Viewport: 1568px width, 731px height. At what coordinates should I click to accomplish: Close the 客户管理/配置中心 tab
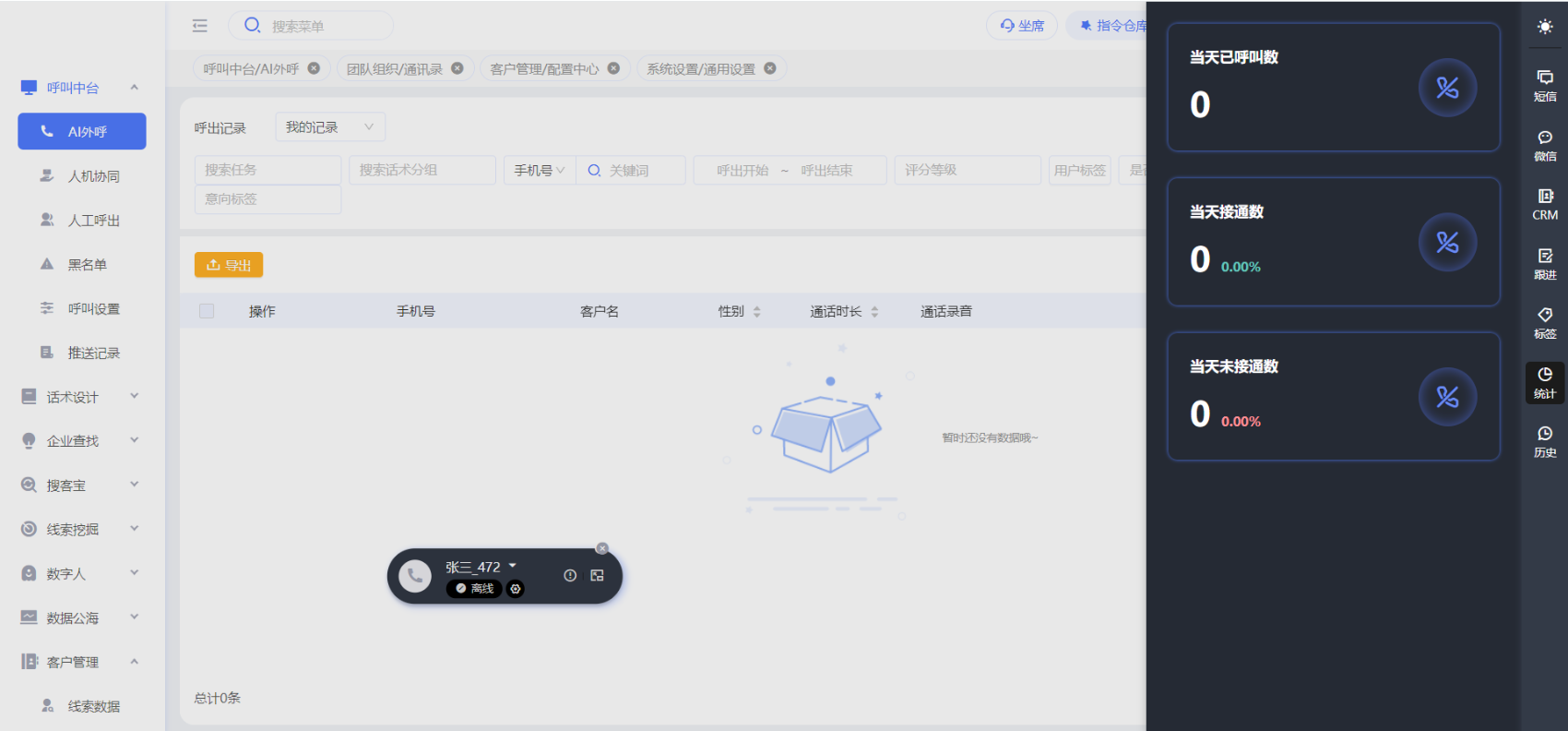click(613, 68)
